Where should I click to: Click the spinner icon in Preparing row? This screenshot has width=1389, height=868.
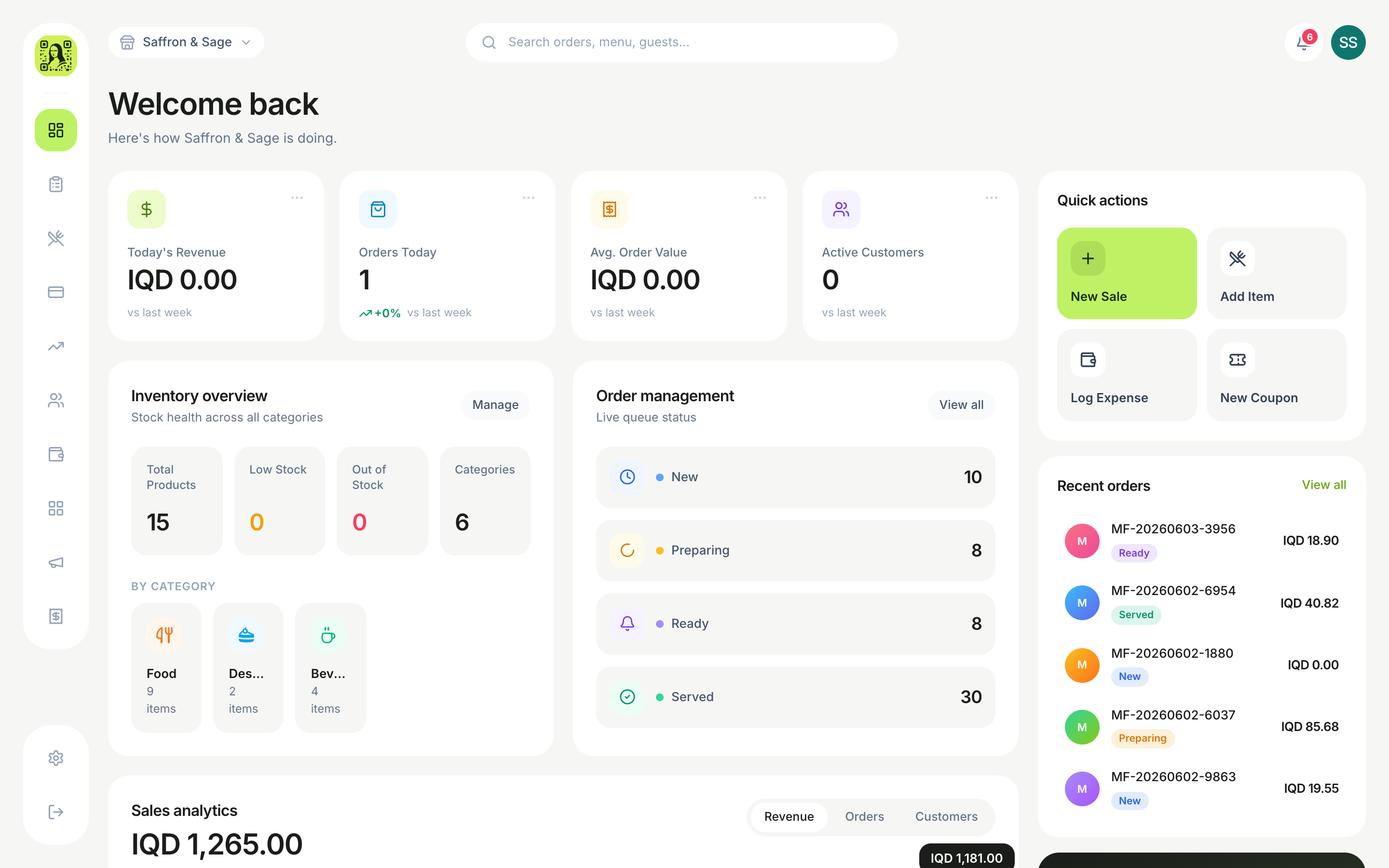click(627, 551)
